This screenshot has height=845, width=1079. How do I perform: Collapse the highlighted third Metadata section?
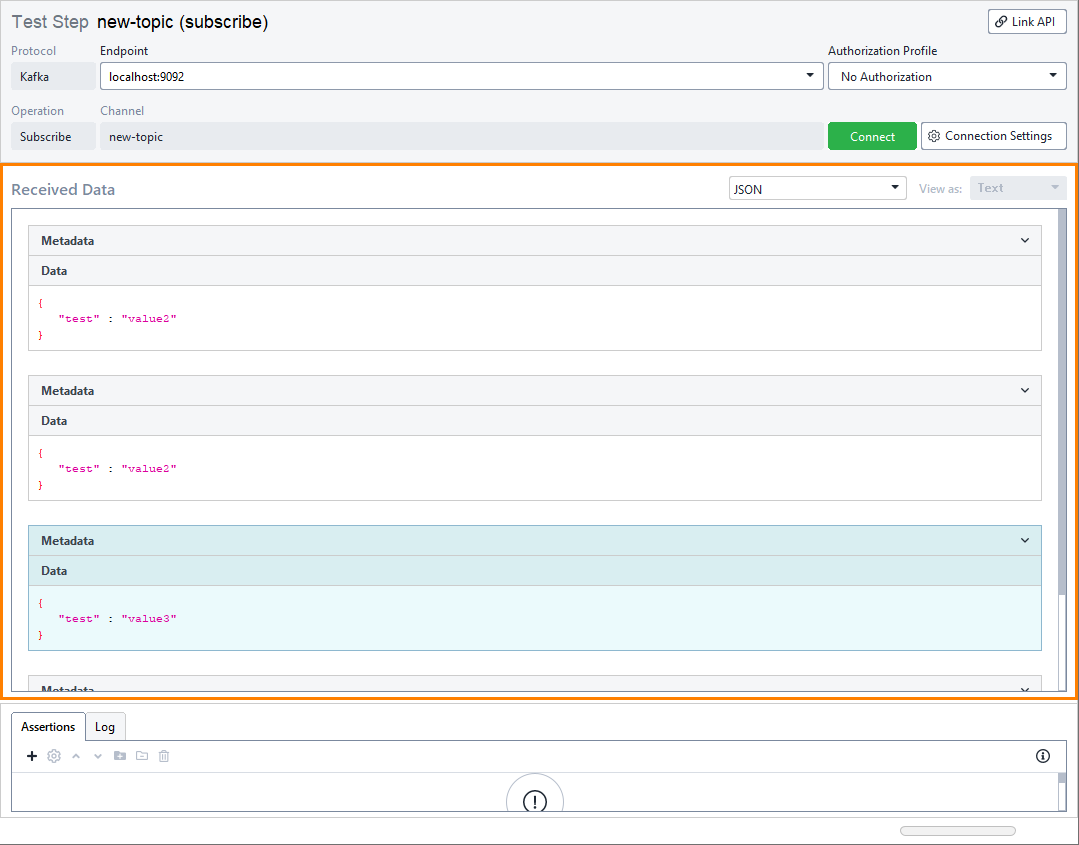(1024, 540)
